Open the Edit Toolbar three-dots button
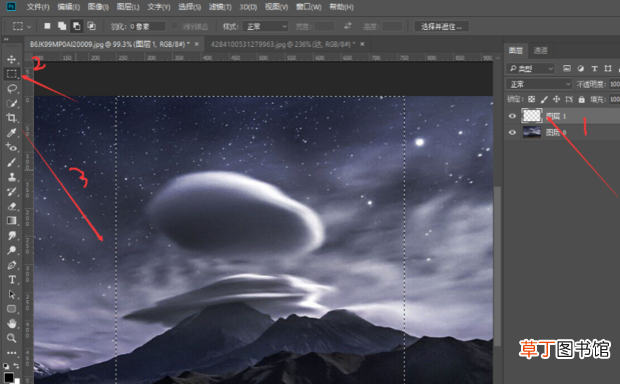620x384 pixels. [11, 352]
